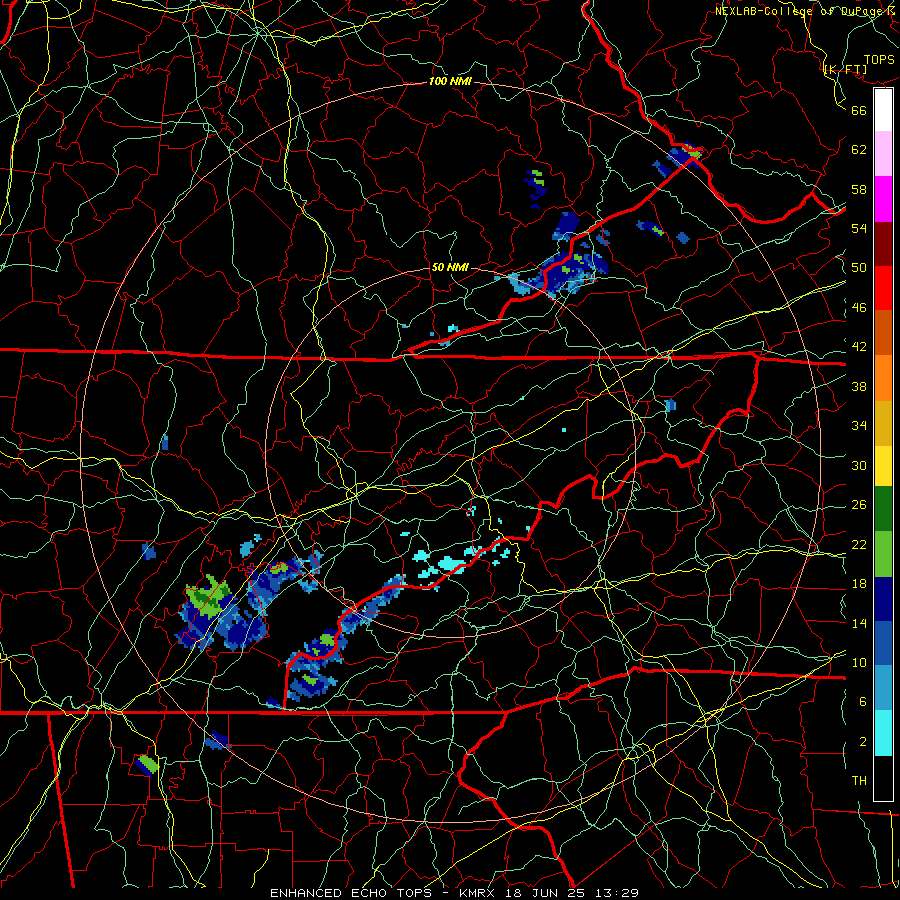The image size is (900, 900).
Task: Click the legend value "42"
Action: (x=859, y=347)
